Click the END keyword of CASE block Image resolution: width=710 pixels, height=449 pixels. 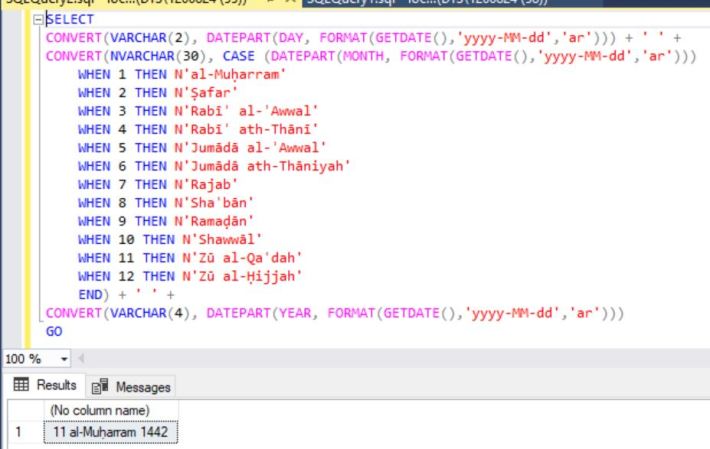91,294
